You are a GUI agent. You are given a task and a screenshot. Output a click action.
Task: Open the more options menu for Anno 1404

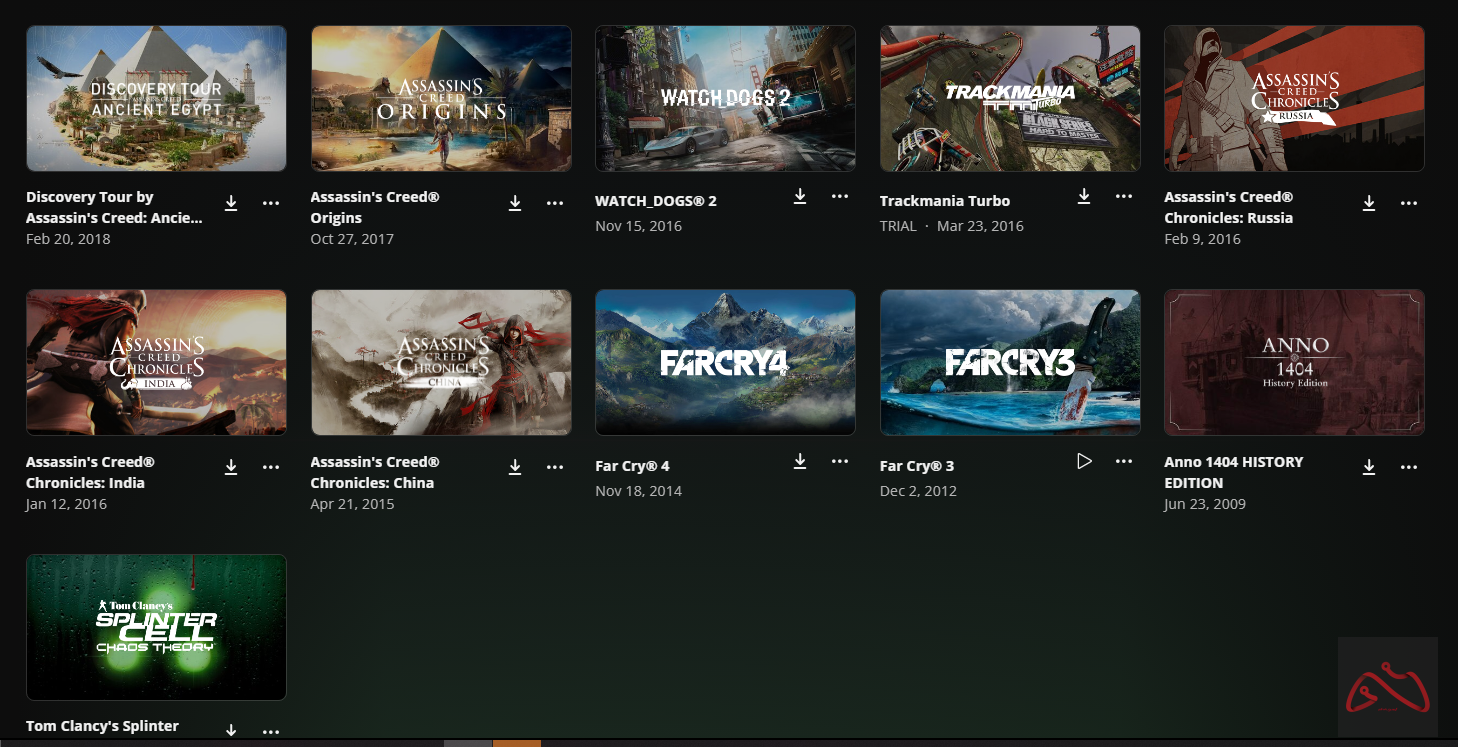coord(1409,467)
